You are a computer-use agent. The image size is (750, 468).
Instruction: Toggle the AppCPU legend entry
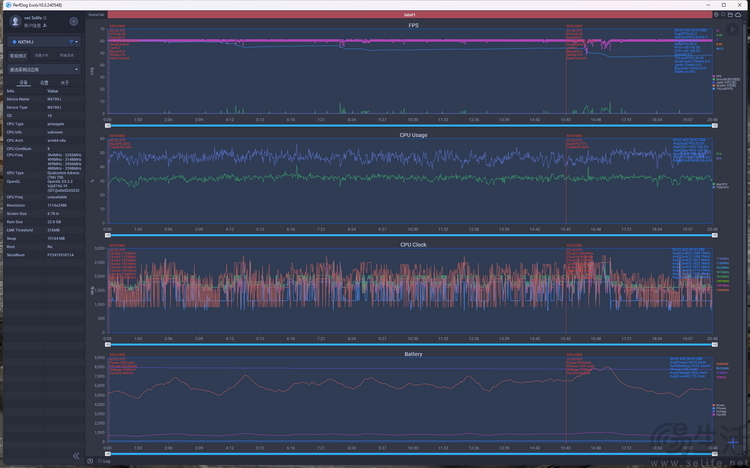click(720, 184)
